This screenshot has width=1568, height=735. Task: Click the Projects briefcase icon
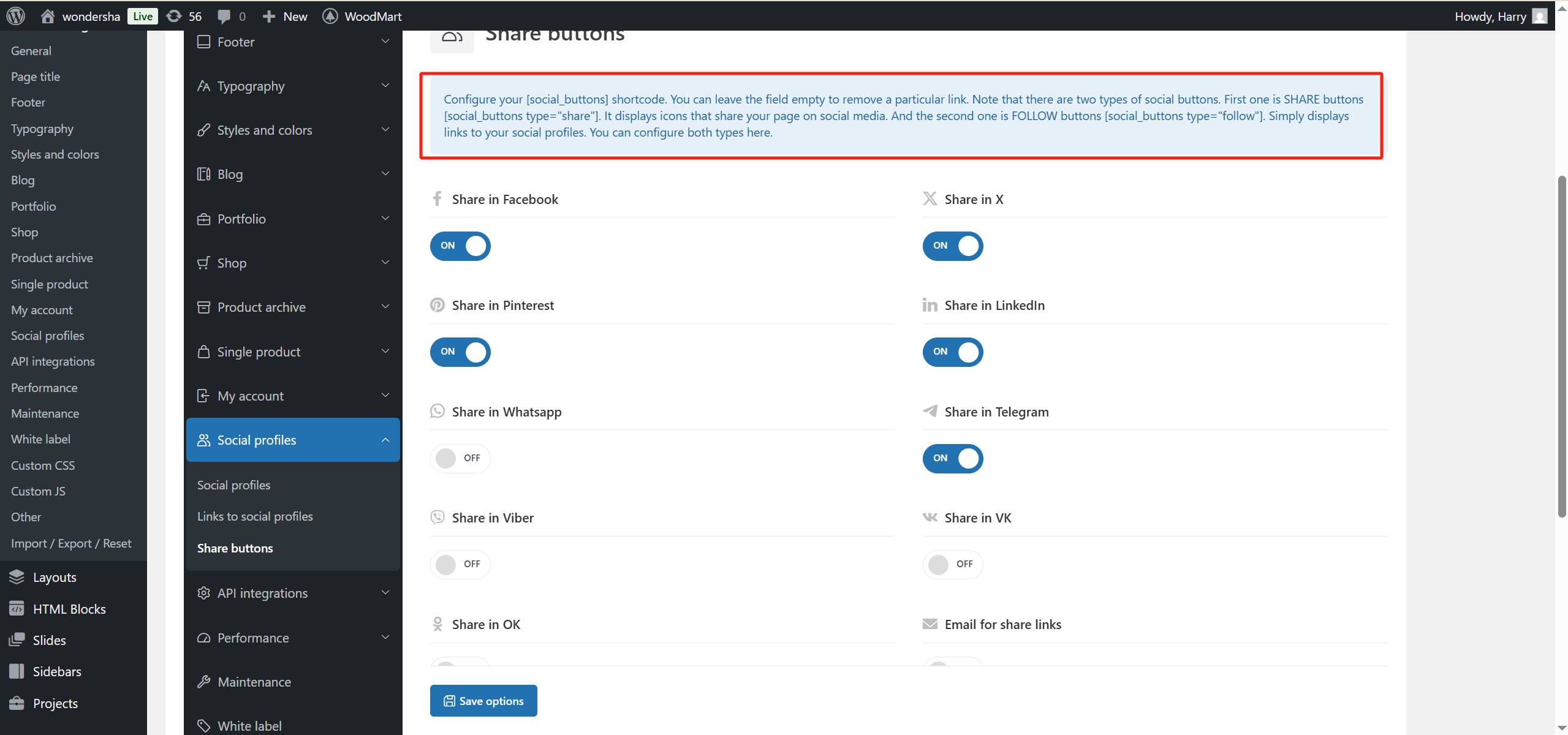pyautogui.click(x=17, y=703)
